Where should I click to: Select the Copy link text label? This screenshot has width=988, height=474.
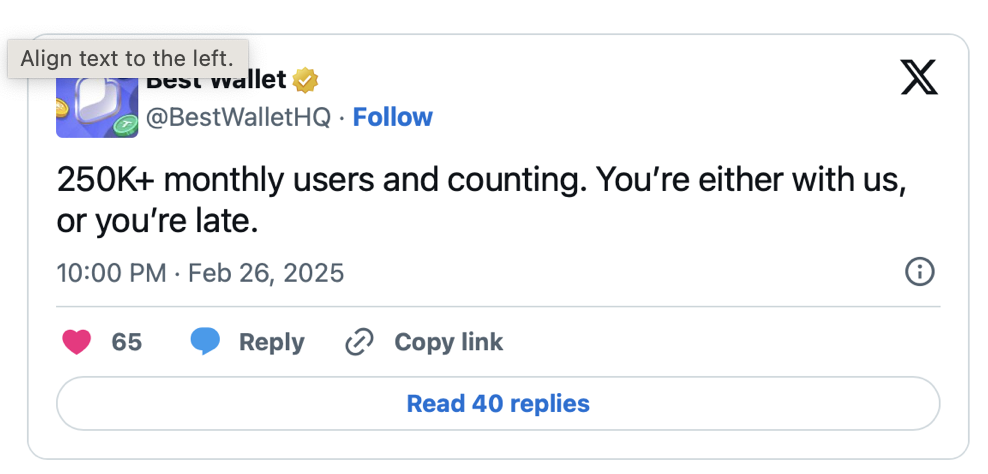pos(449,342)
